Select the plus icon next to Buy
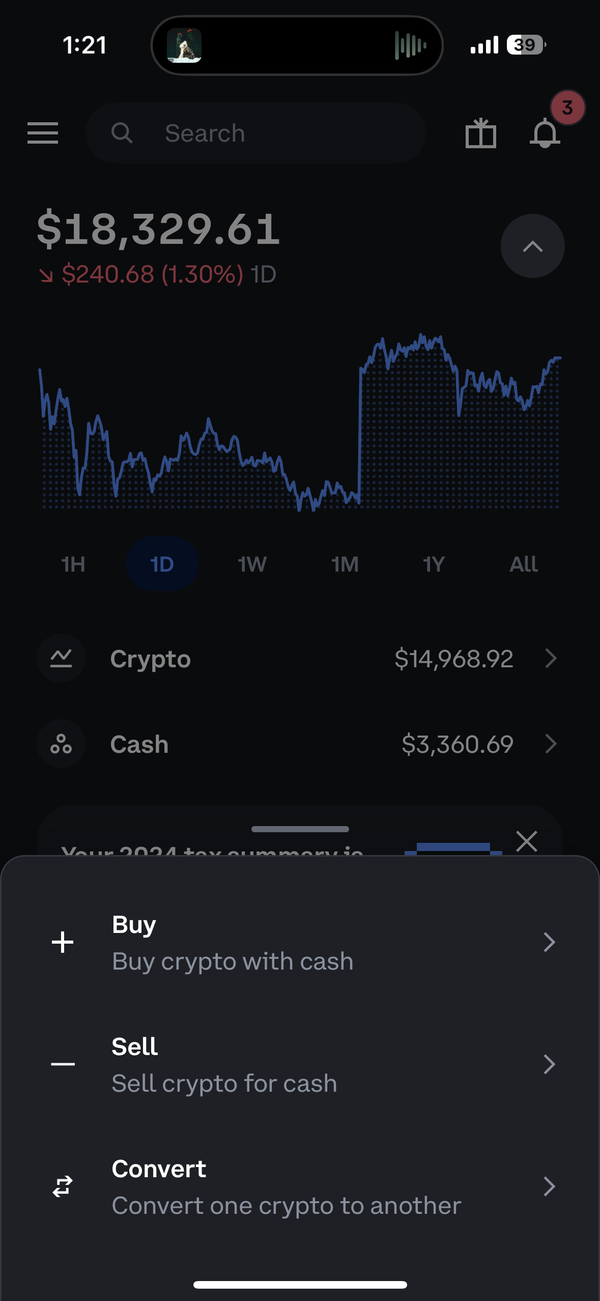Image resolution: width=600 pixels, height=1301 pixels. 62,941
